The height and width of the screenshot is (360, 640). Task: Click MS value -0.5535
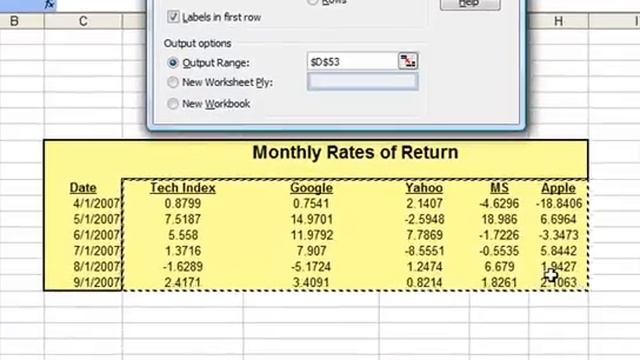tap(499, 251)
